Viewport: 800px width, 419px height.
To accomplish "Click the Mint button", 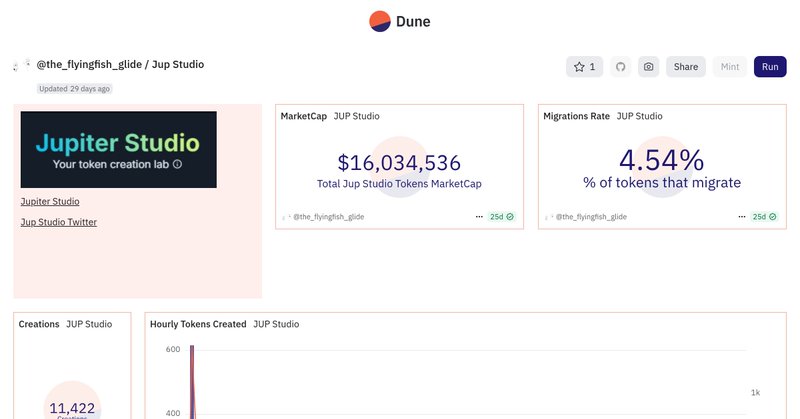I will pos(730,67).
